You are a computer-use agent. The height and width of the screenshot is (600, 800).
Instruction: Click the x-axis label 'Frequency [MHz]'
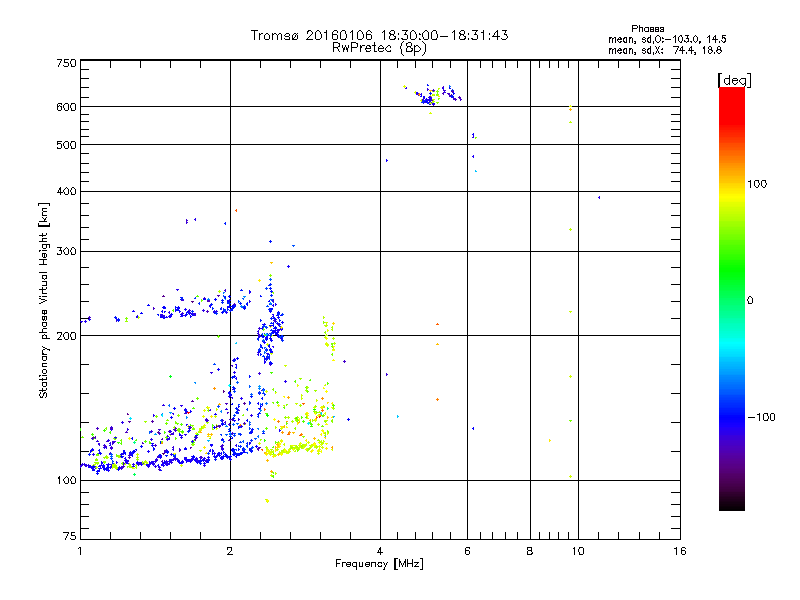(x=379, y=564)
